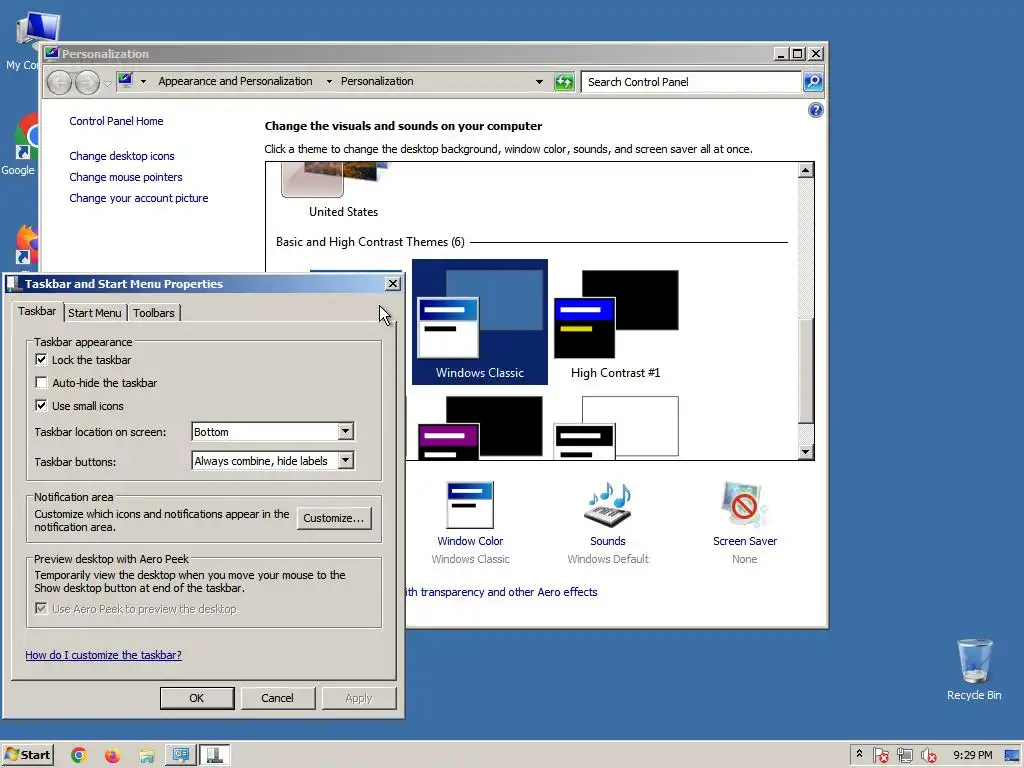Click the Action Center flag tray icon
This screenshot has height=768, width=1024.
880,756
